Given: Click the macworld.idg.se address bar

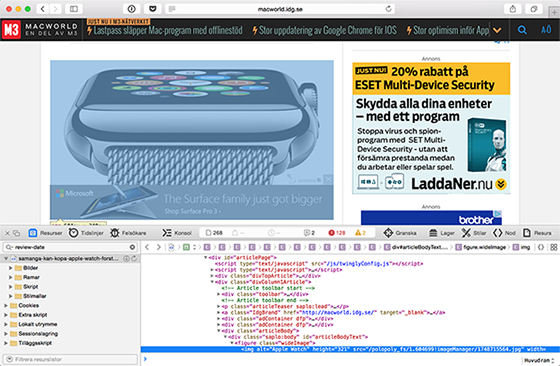Looking at the screenshot, I should (x=280, y=9).
